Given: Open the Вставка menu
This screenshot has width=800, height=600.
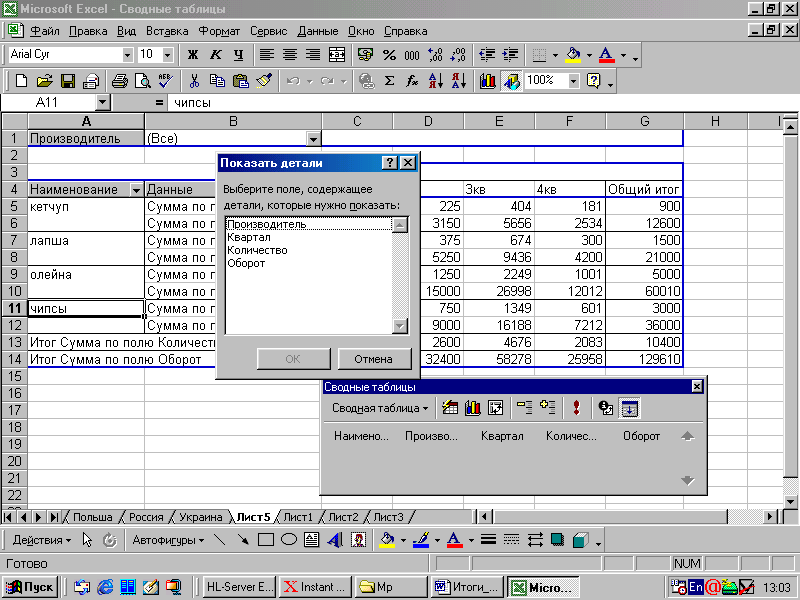Looking at the screenshot, I should pos(167,31).
